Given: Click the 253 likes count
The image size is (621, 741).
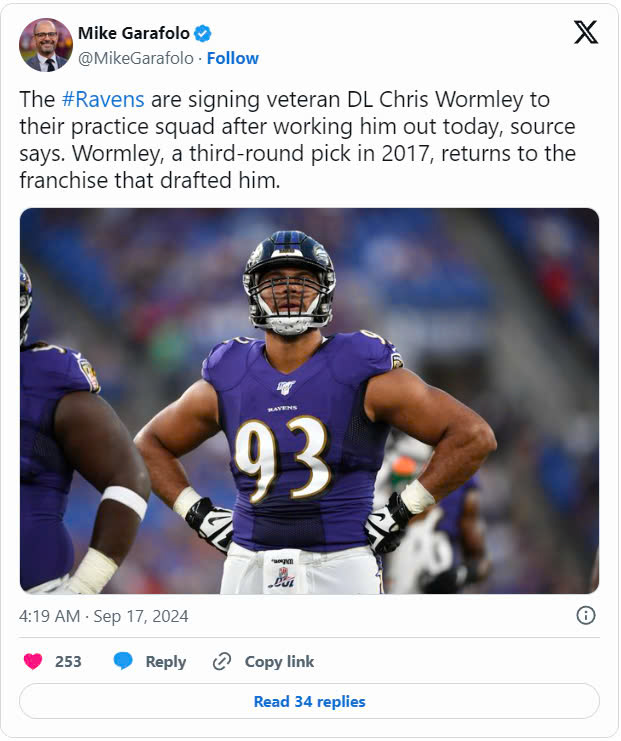Looking at the screenshot, I should pos(68,662).
